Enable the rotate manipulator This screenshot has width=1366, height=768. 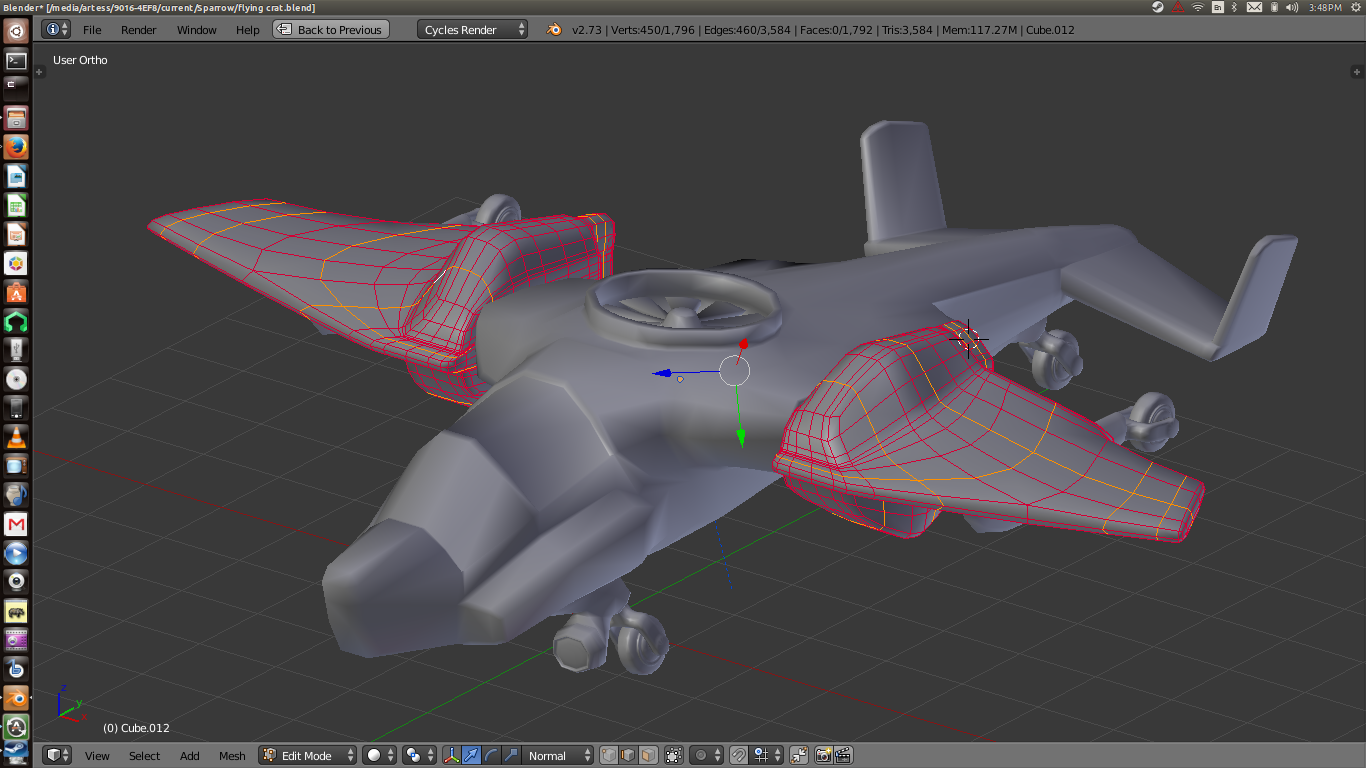click(x=491, y=756)
